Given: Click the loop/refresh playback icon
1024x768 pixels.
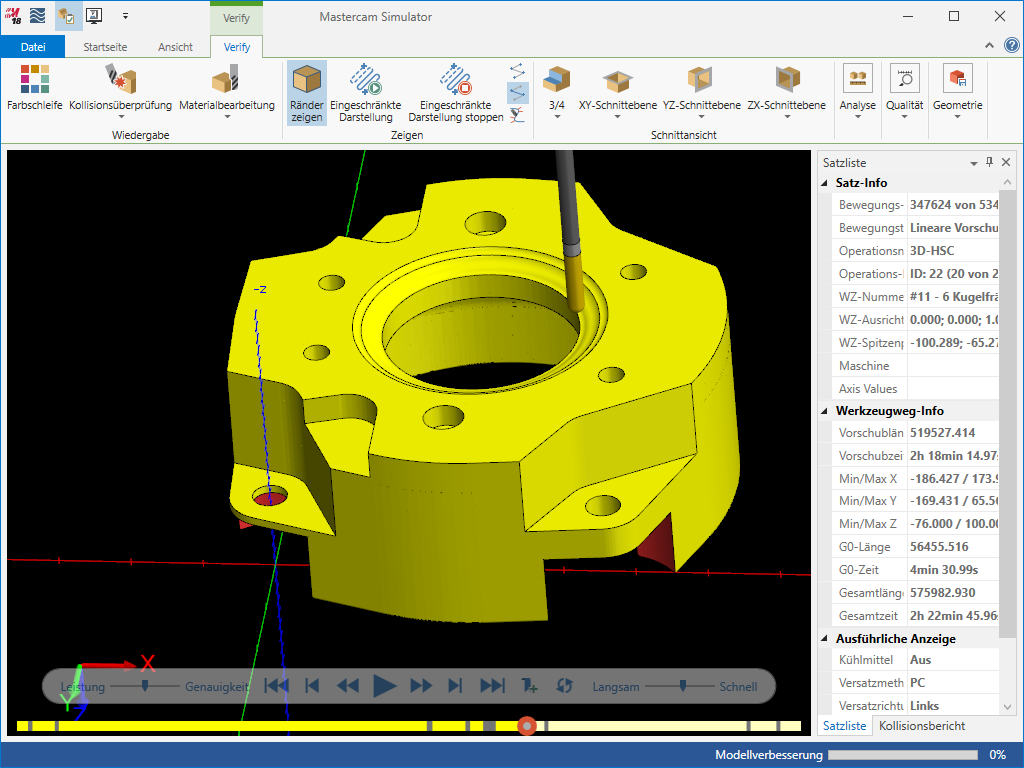Looking at the screenshot, I should (564, 686).
